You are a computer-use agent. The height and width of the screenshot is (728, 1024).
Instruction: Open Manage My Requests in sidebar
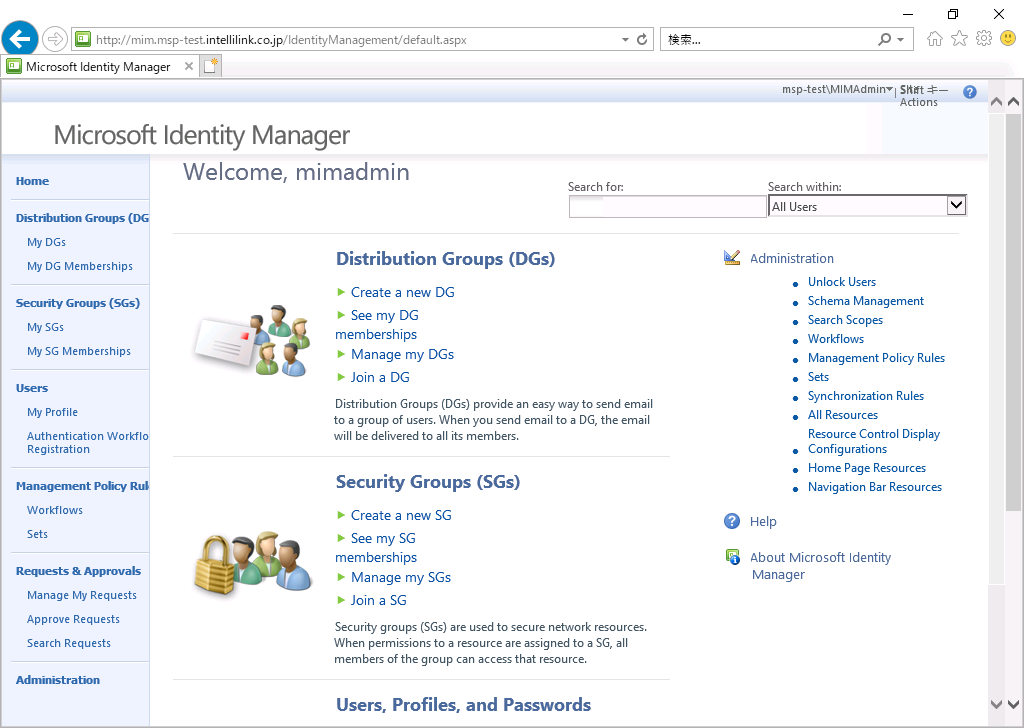[82, 595]
